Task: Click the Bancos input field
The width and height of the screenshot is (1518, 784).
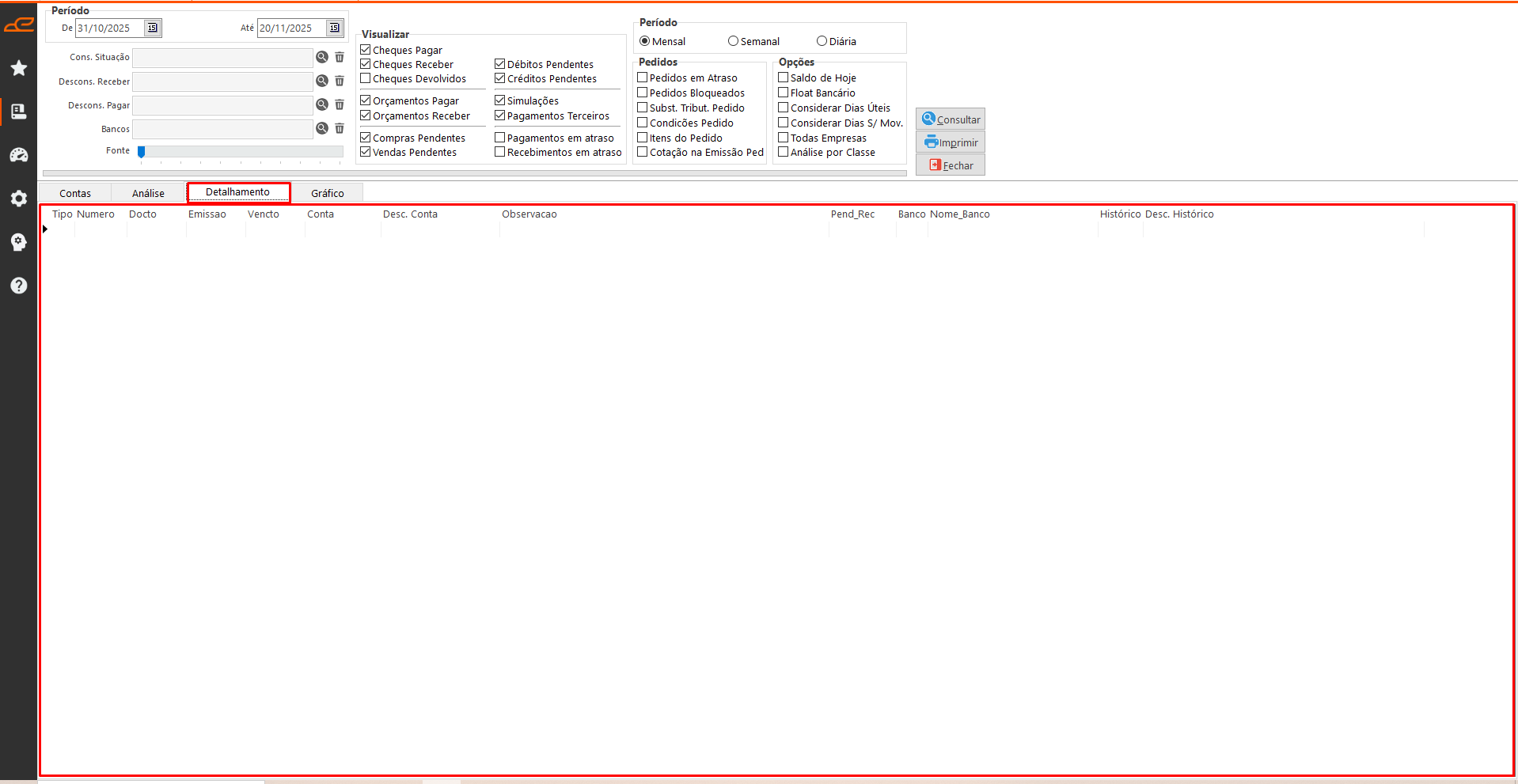Action: pos(222,129)
